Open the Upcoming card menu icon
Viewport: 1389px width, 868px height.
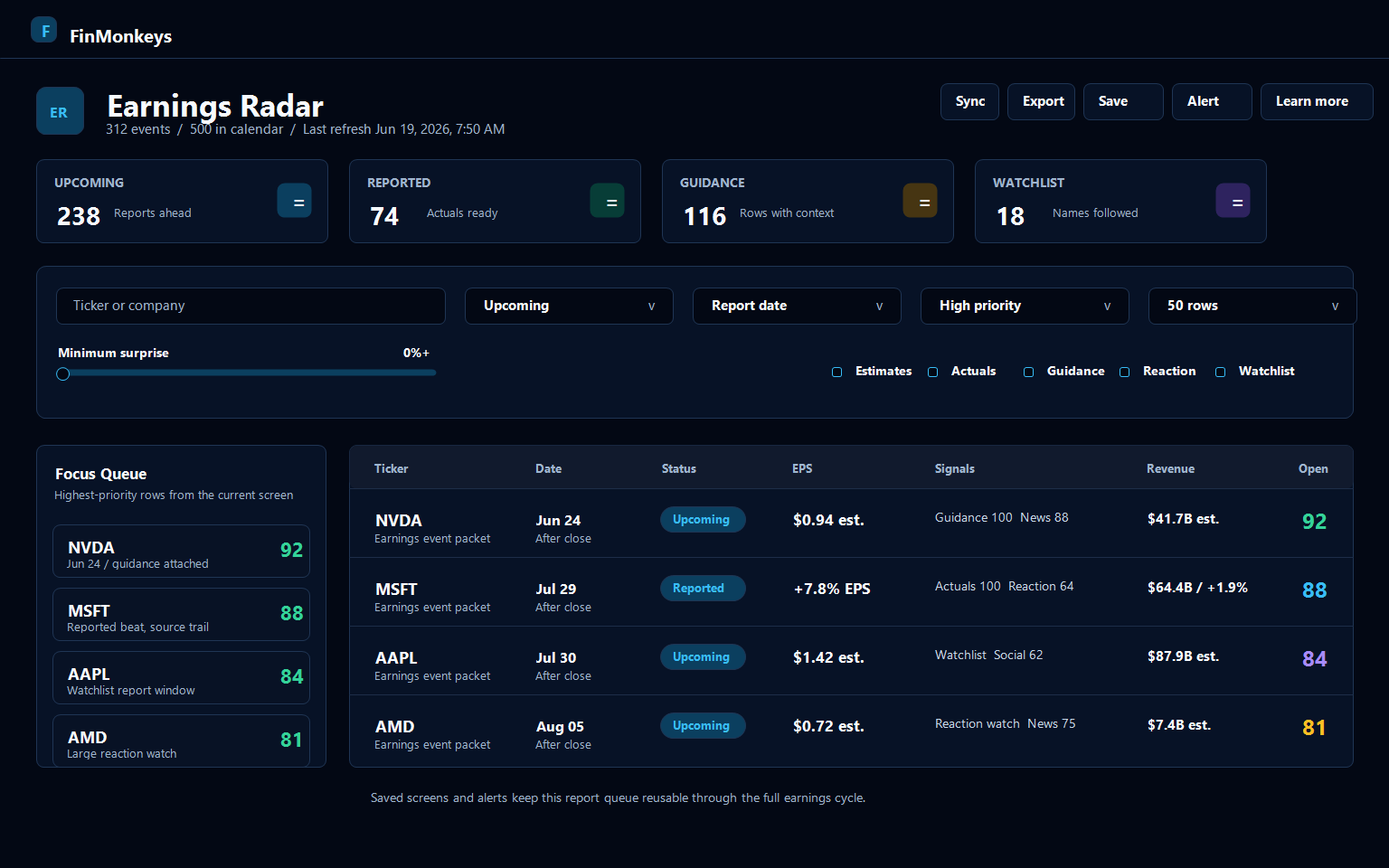(295, 201)
